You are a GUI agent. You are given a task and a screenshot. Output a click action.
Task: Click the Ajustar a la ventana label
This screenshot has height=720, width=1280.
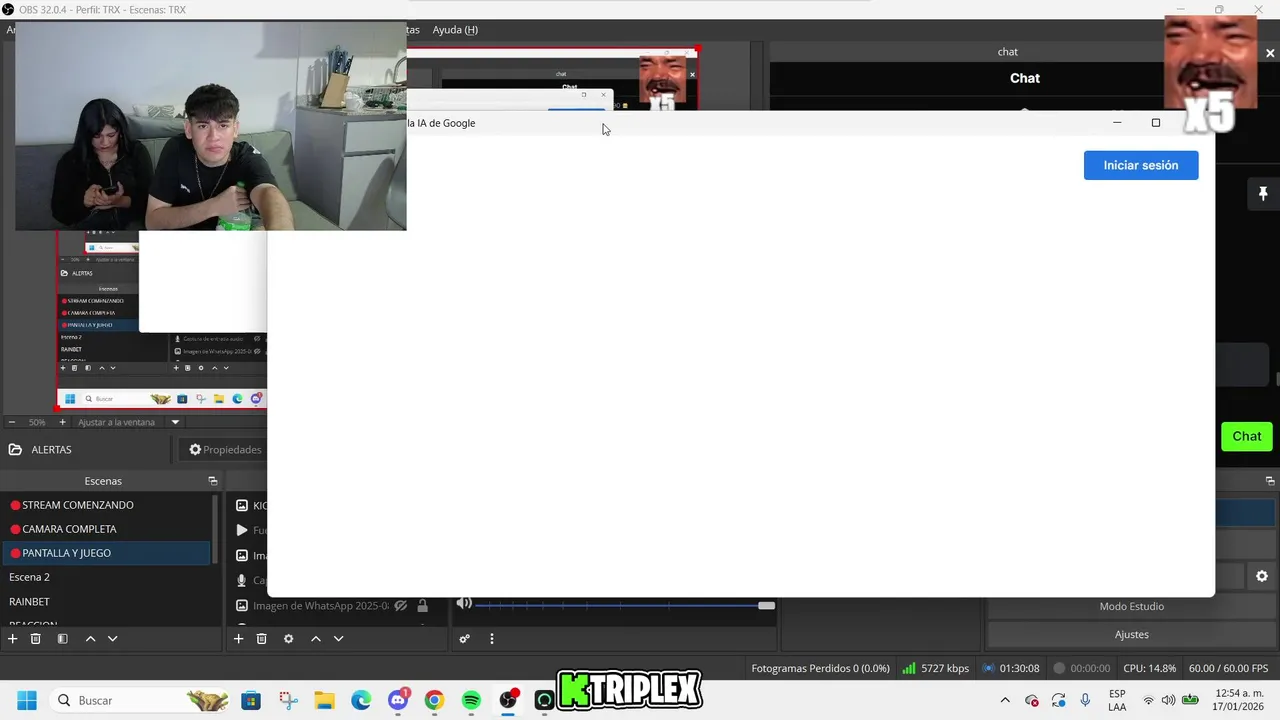(x=117, y=422)
